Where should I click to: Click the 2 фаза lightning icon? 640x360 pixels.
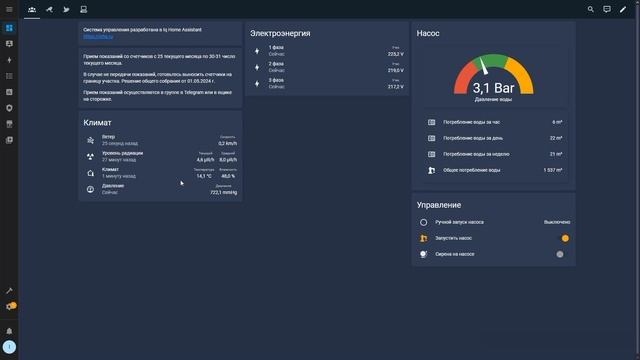[257, 67]
